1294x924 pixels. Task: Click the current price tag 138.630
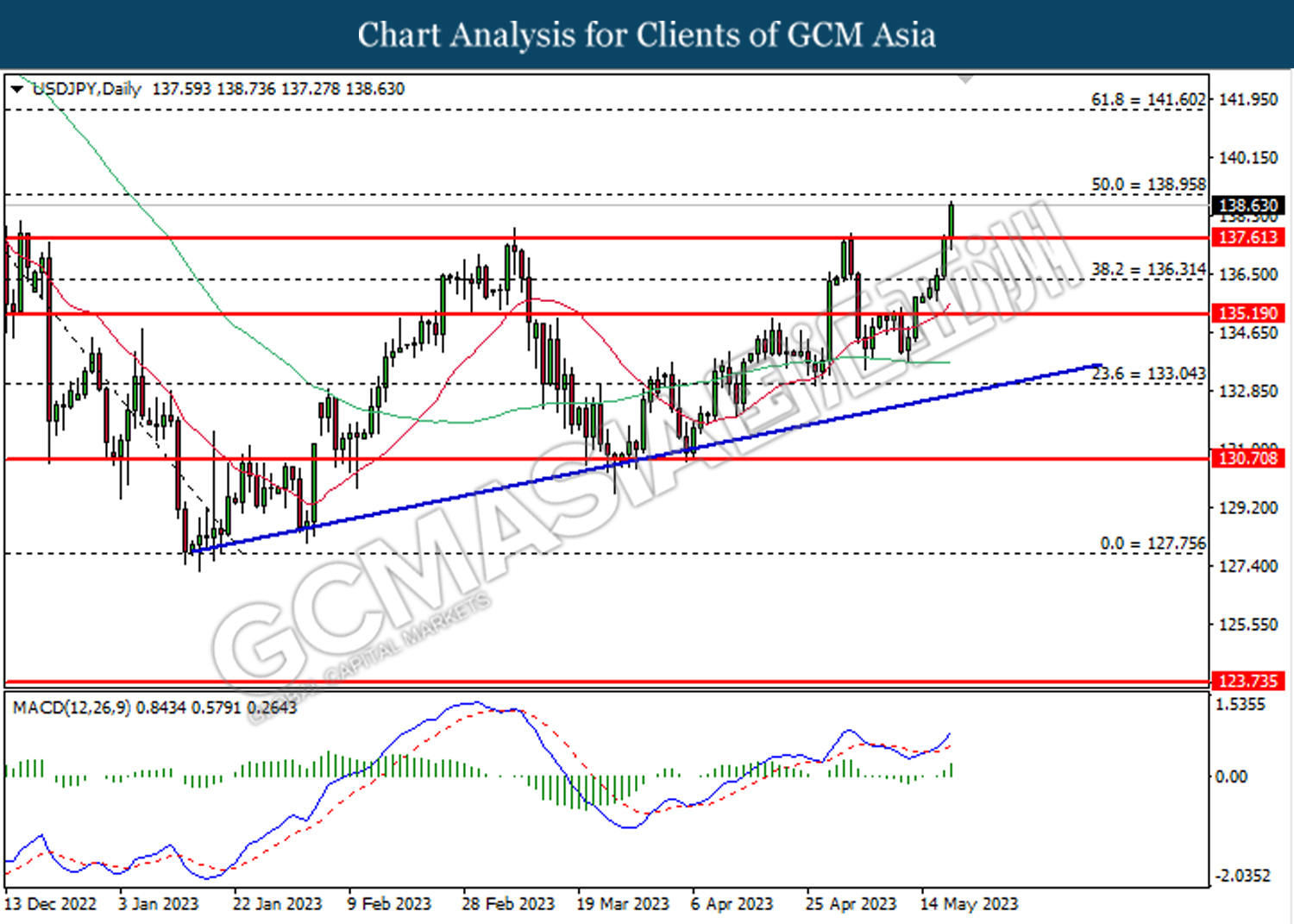point(1248,205)
